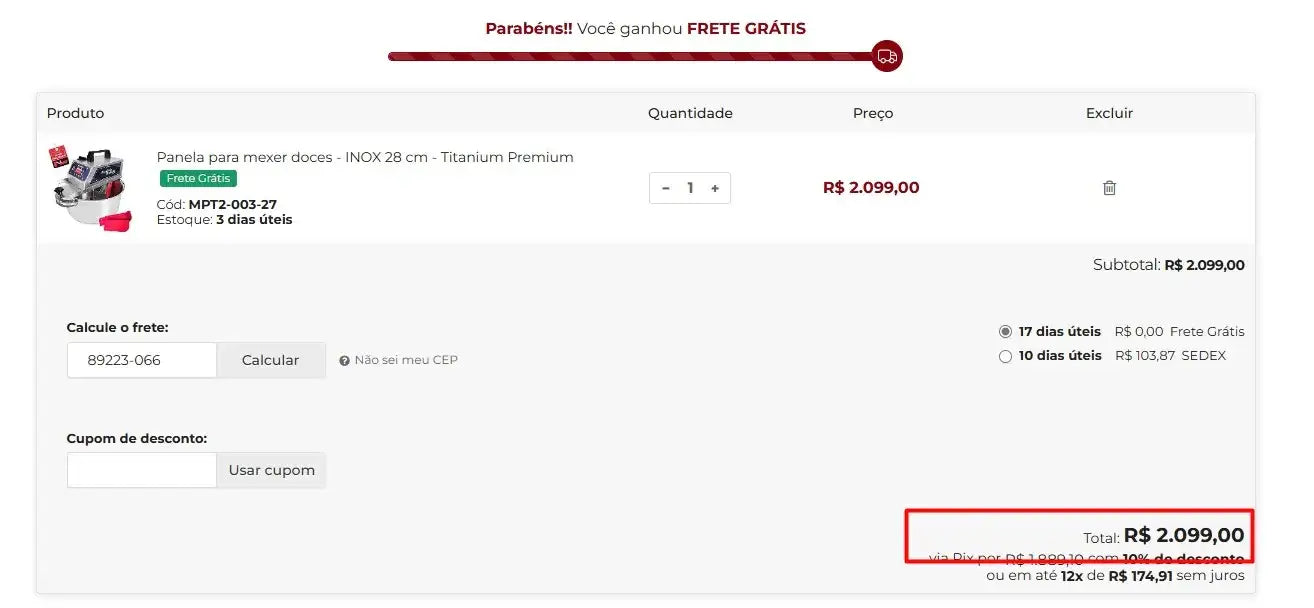The image size is (1314, 608).
Task: Choose the 10 dias úteis SEDEX option
Action: coord(1005,356)
